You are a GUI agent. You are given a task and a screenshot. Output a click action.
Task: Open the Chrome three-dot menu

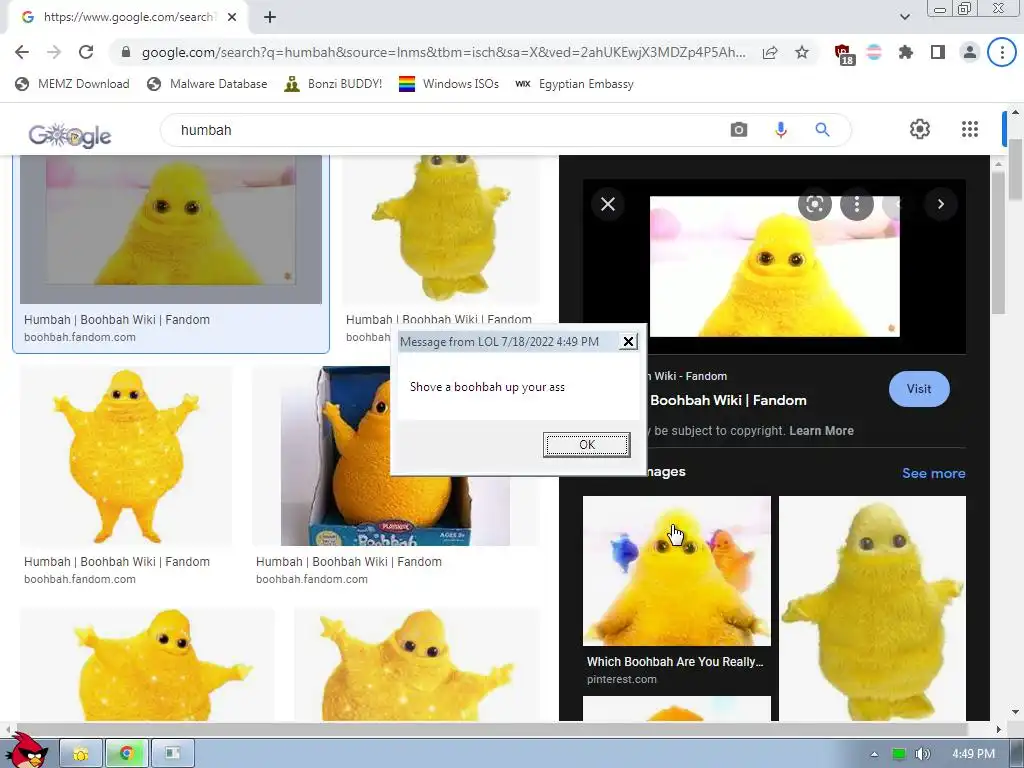click(x=1002, y=52)
